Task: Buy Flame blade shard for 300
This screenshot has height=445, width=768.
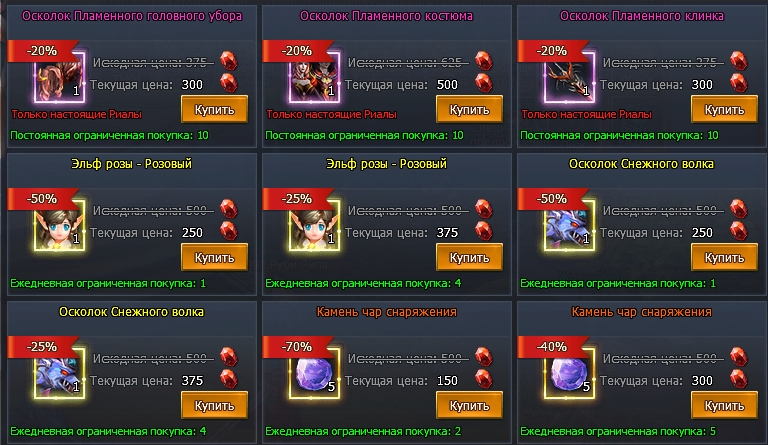Action: (724, 109)
